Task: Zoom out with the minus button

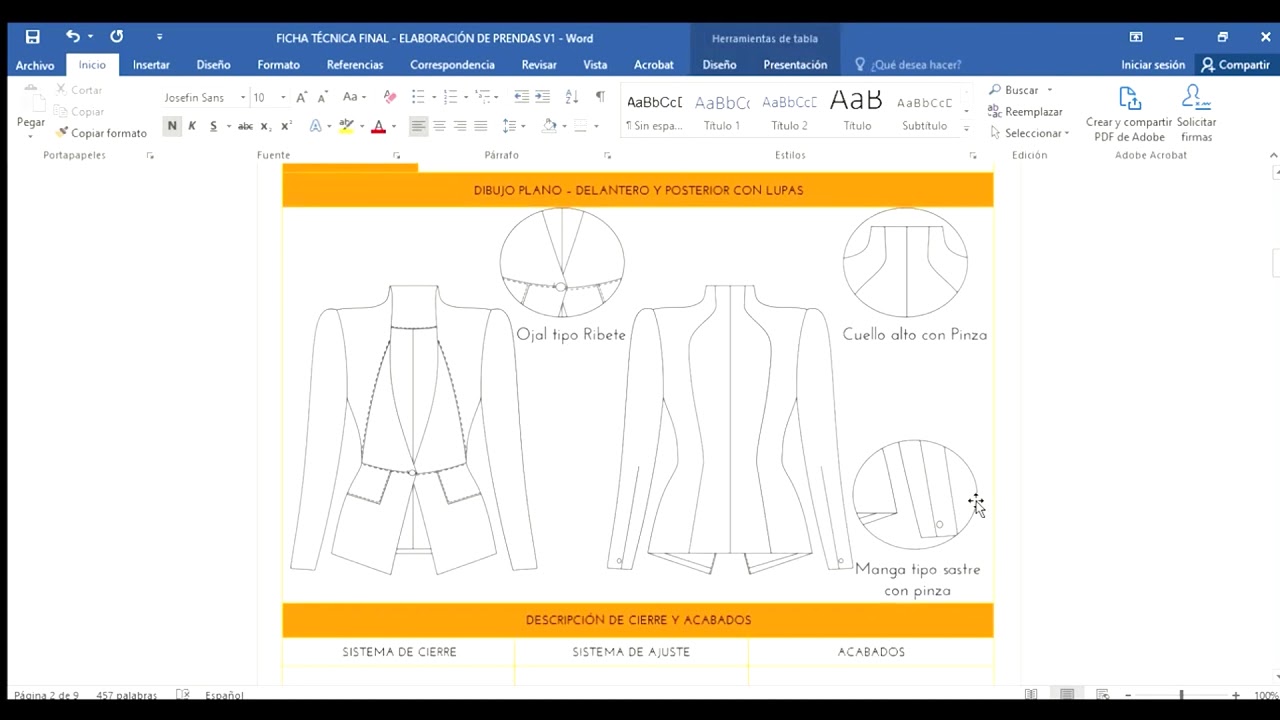Action: coord(1128,695)
